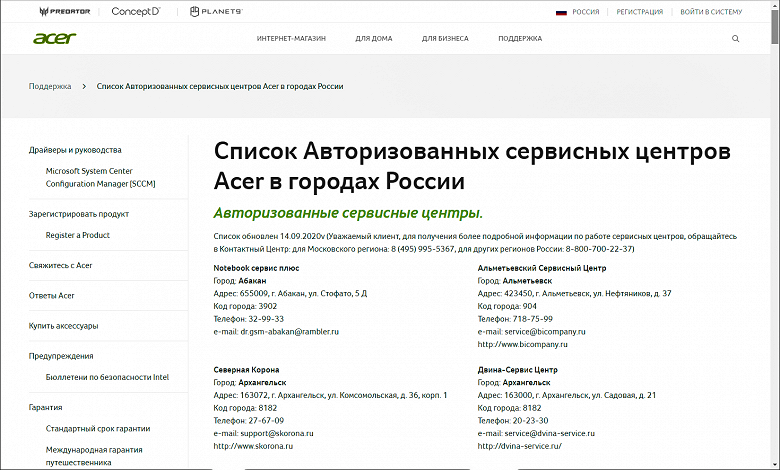780x470 pixels.
Task: Click the Телефон: 27-67-09 line
Action: [x=249, y=421]
